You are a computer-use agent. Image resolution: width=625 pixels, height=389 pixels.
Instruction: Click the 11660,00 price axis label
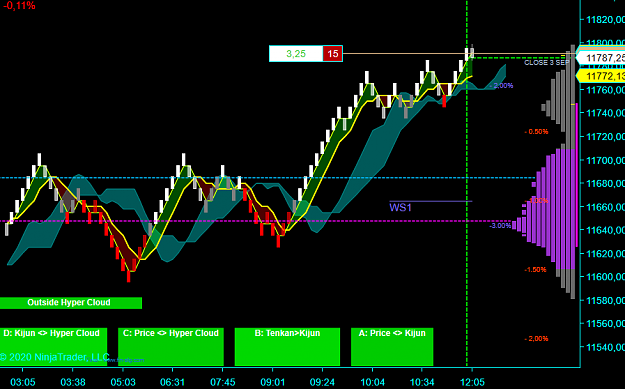605,207
